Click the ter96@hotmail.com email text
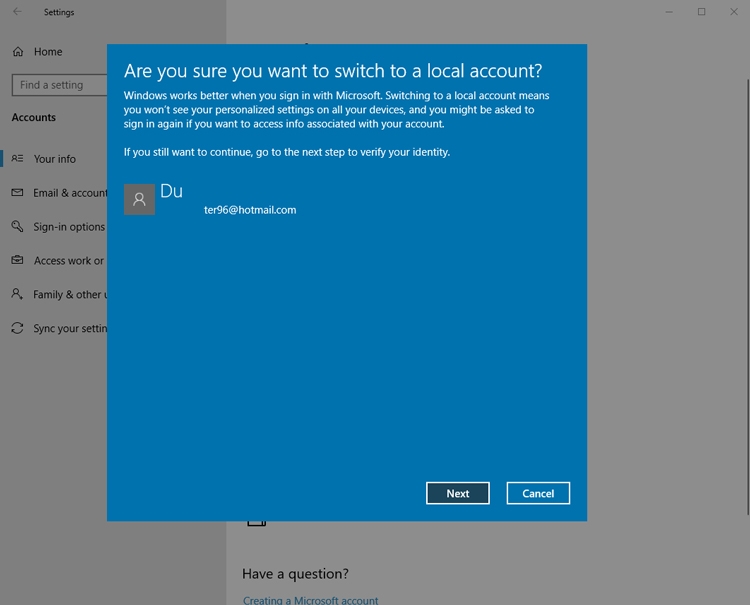Image resolution: width=750 pixels, height=605 pixels. pos(250,210)
